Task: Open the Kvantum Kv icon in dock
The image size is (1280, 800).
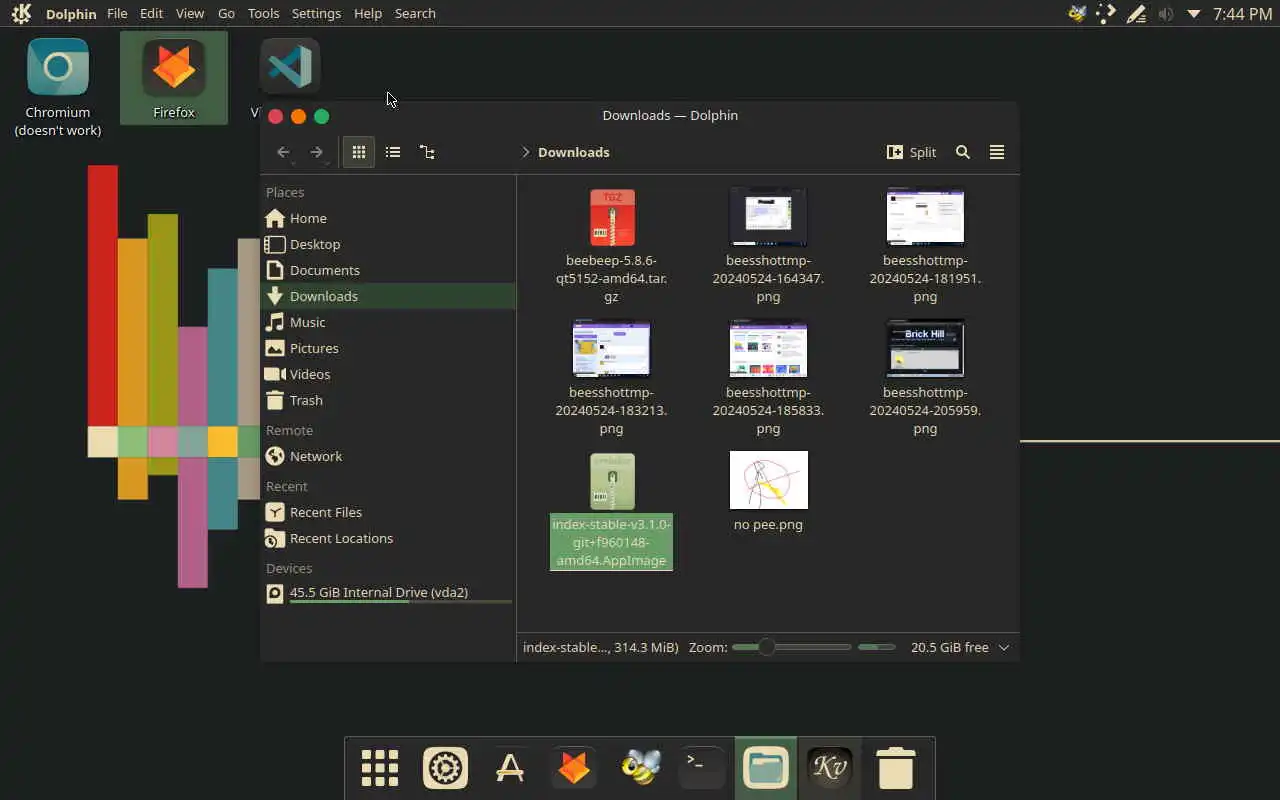Action: [830, 768]
